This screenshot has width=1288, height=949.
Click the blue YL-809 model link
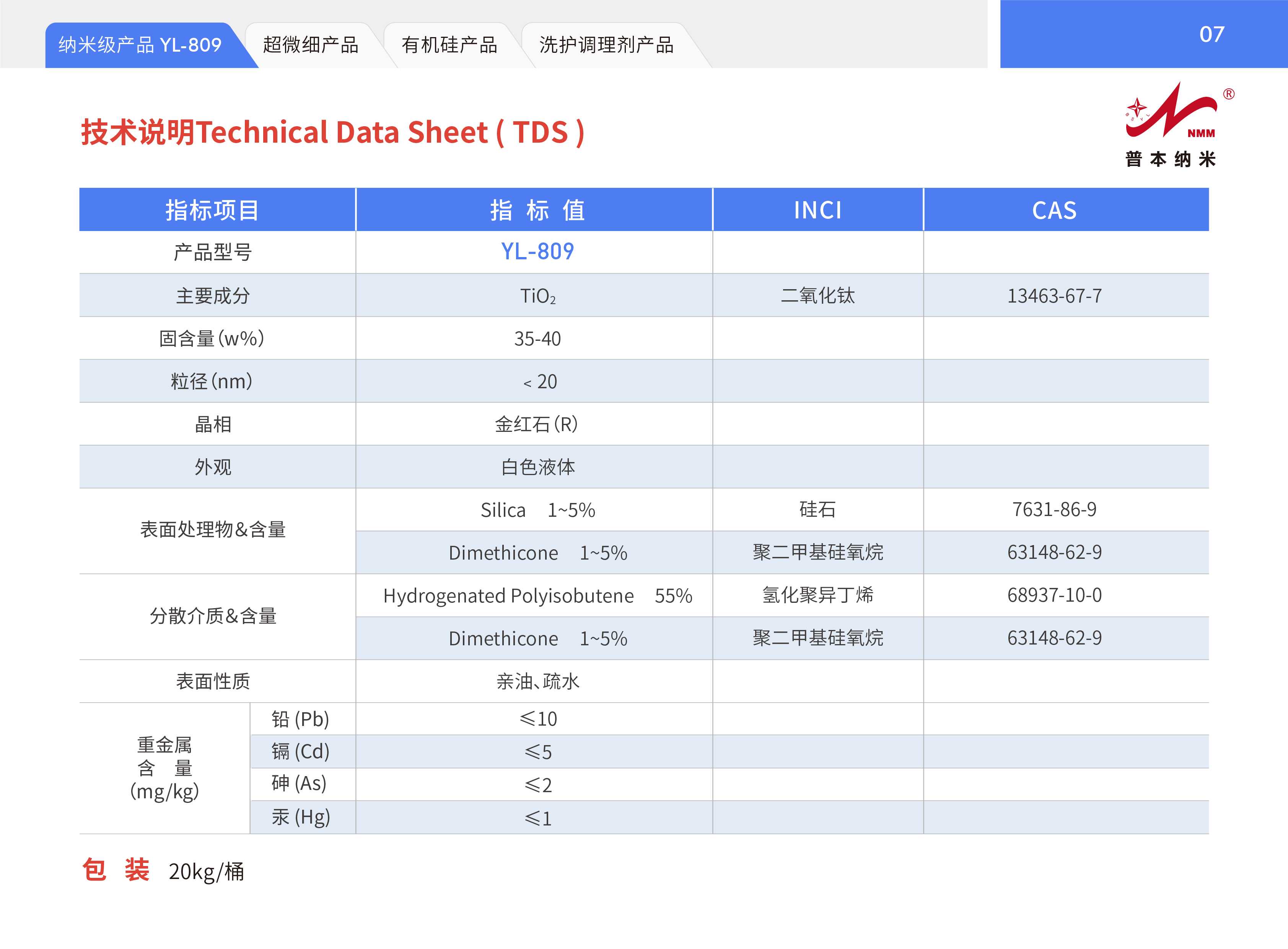[x=537, y=252]
